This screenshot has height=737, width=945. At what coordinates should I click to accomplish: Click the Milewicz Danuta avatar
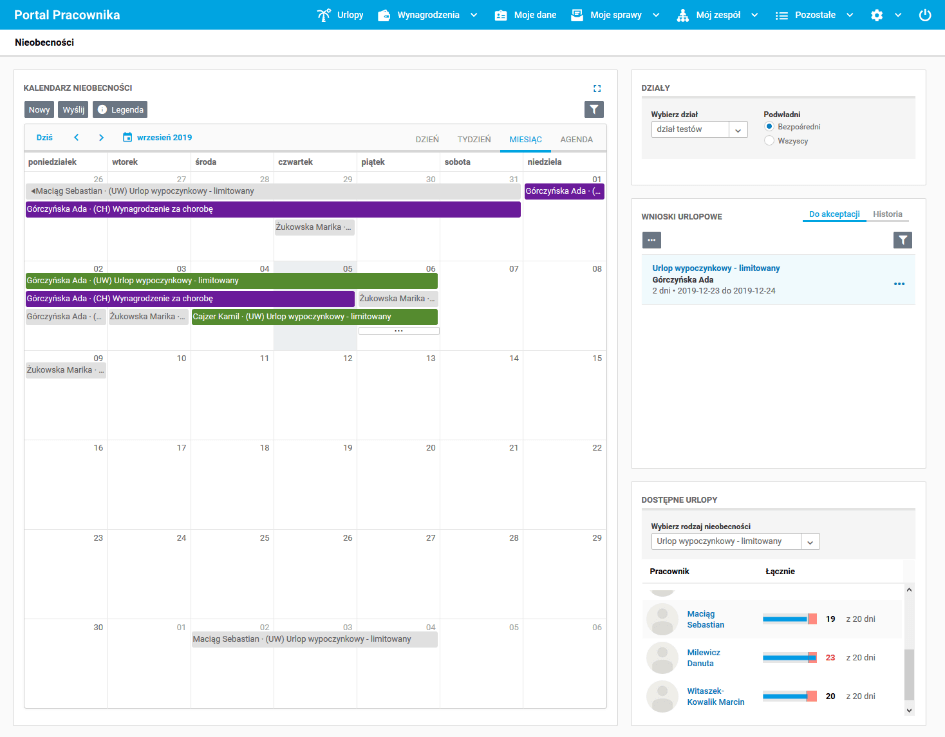[x=662, y=658]
